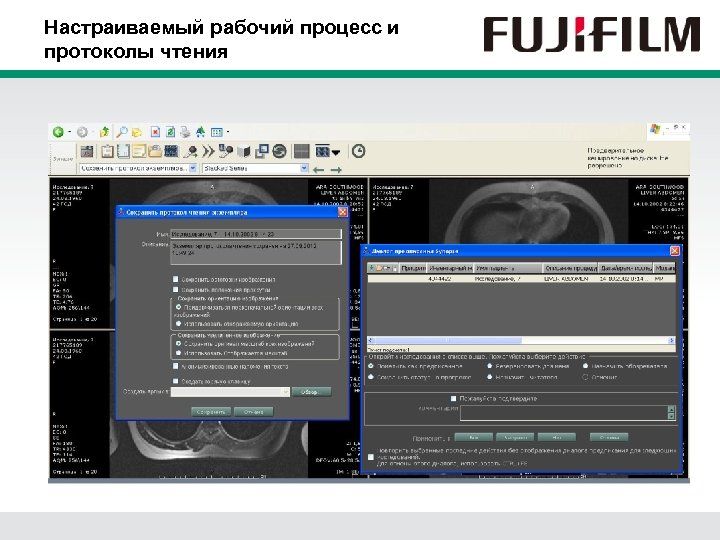
Task: Click the microphone with monitor icon
Action: pyautogui.click(x=225, y=151)
